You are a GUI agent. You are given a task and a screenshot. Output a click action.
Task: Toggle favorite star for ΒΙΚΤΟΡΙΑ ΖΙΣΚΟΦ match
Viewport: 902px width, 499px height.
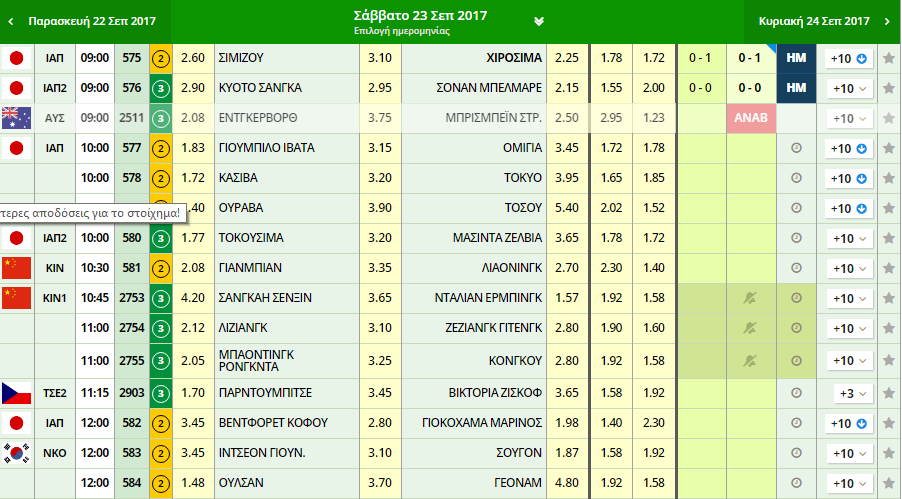click(x=888, y=393)
